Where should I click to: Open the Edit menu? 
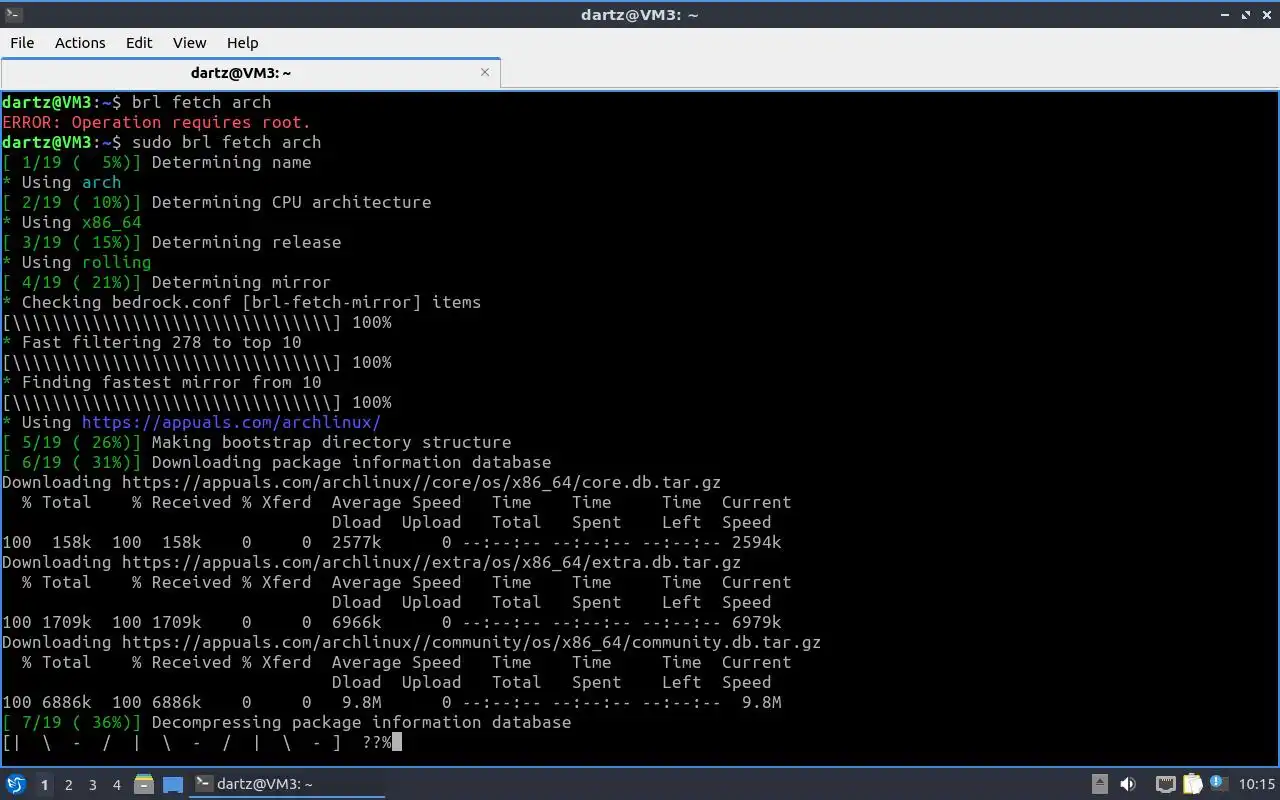point(139,42)
